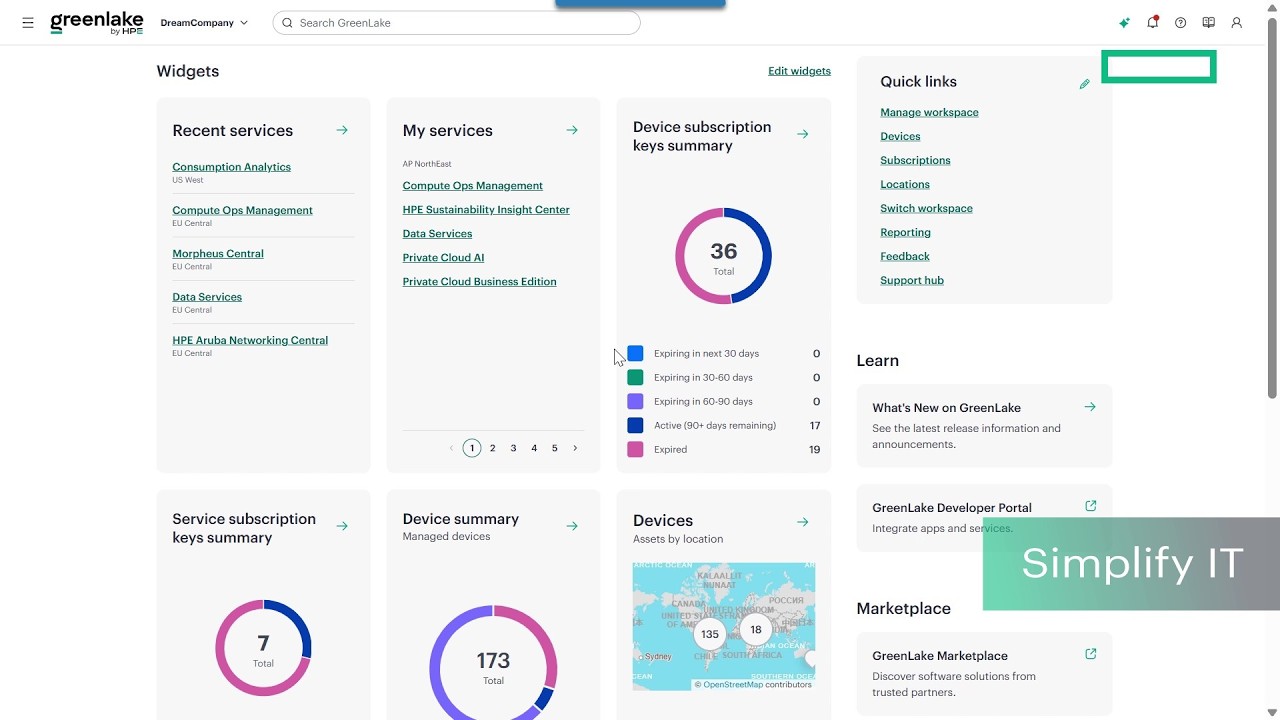Image resolution: width=1280 pixels, height=720 pixels.
Task: Open Recent services arrow icon
Action: (x=342, y=130)
